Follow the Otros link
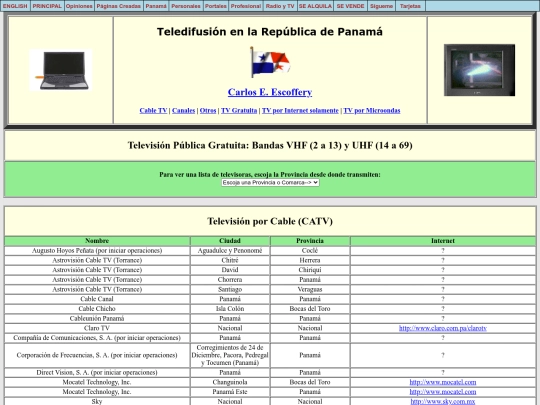The width and height of the screenshot is (540, 405). click(208, 111)
